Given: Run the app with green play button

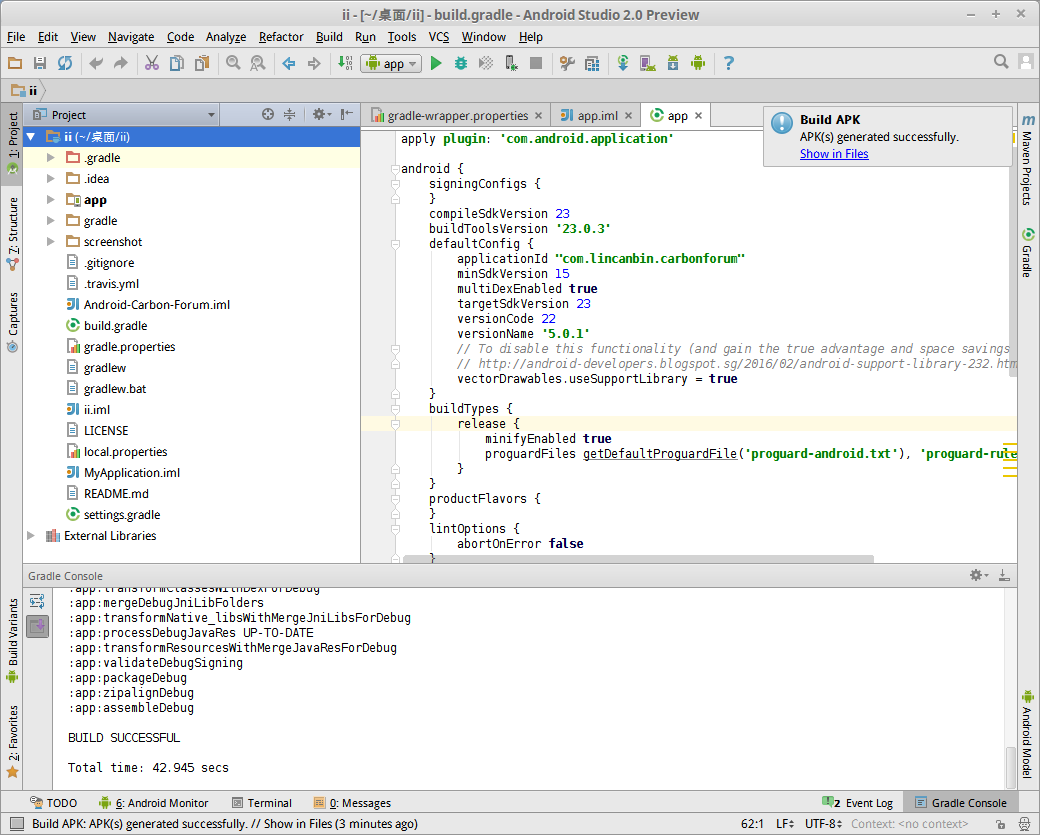Looking at the screenshot, I should coord(436,63).
